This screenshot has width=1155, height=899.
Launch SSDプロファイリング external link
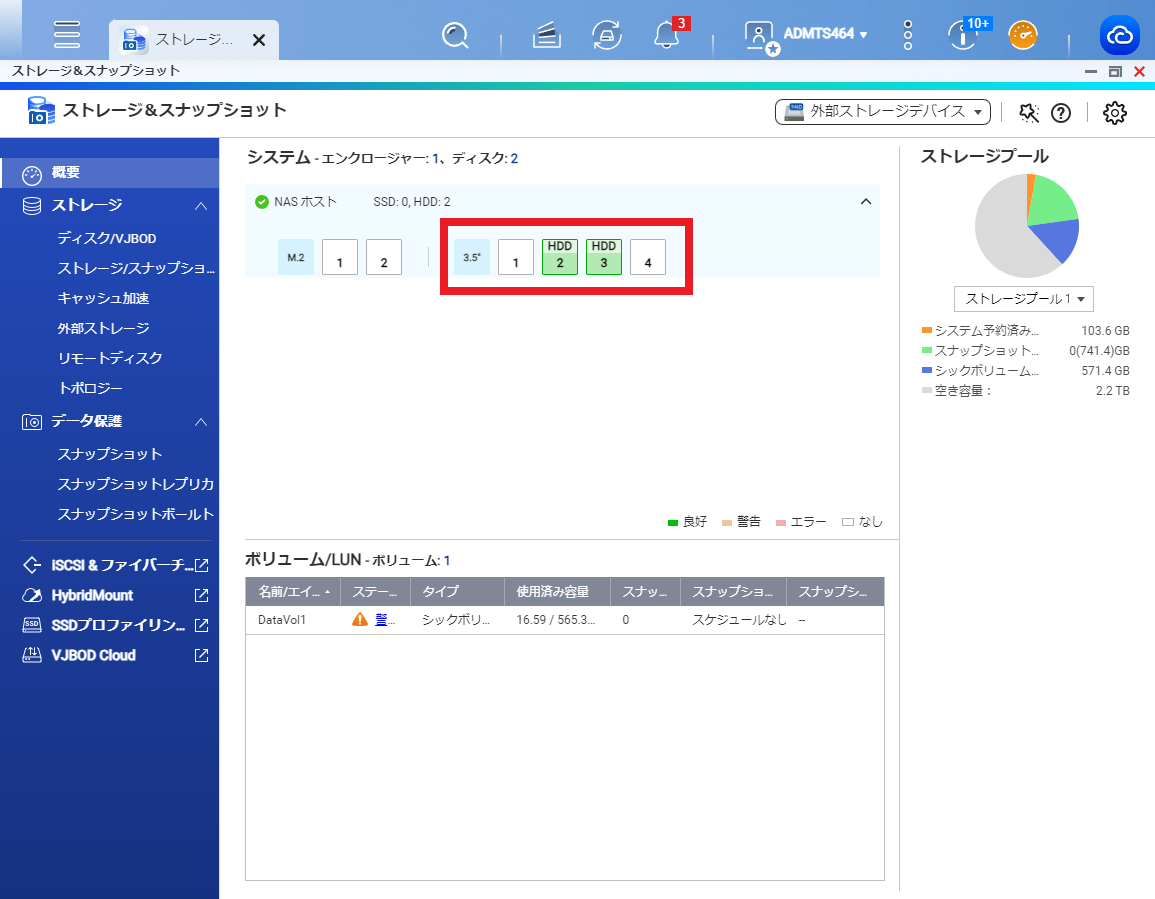pyautogui.click(x=118, y=626)
